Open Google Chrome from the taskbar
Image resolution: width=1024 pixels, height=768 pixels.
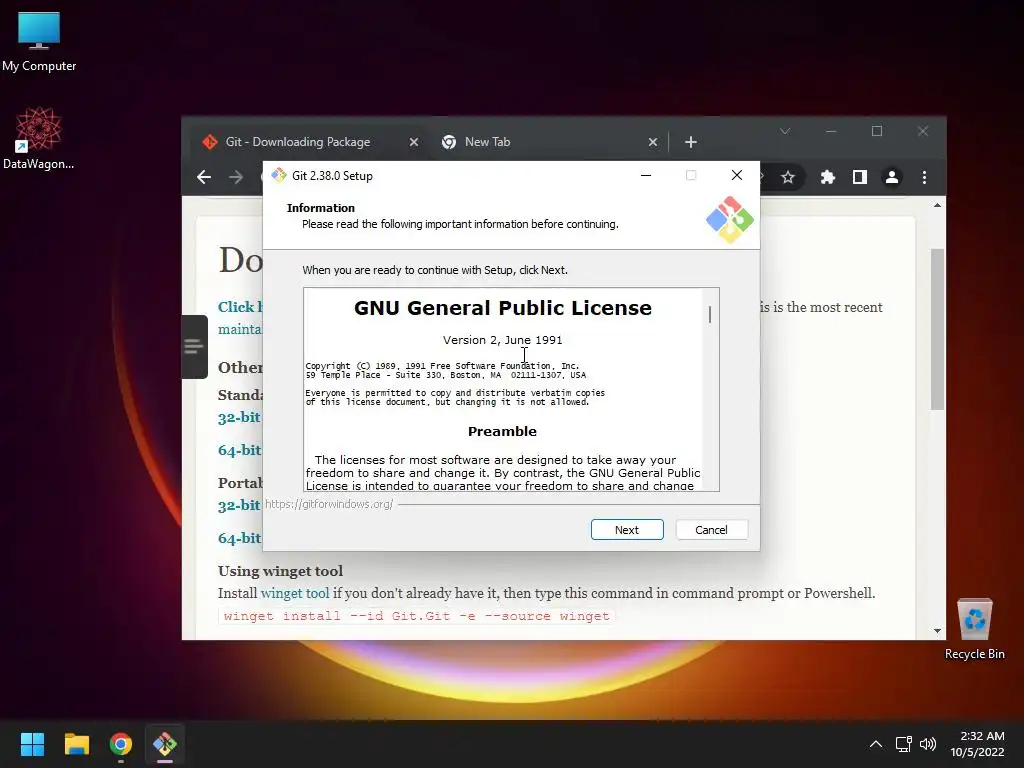(x=121, y=744)
